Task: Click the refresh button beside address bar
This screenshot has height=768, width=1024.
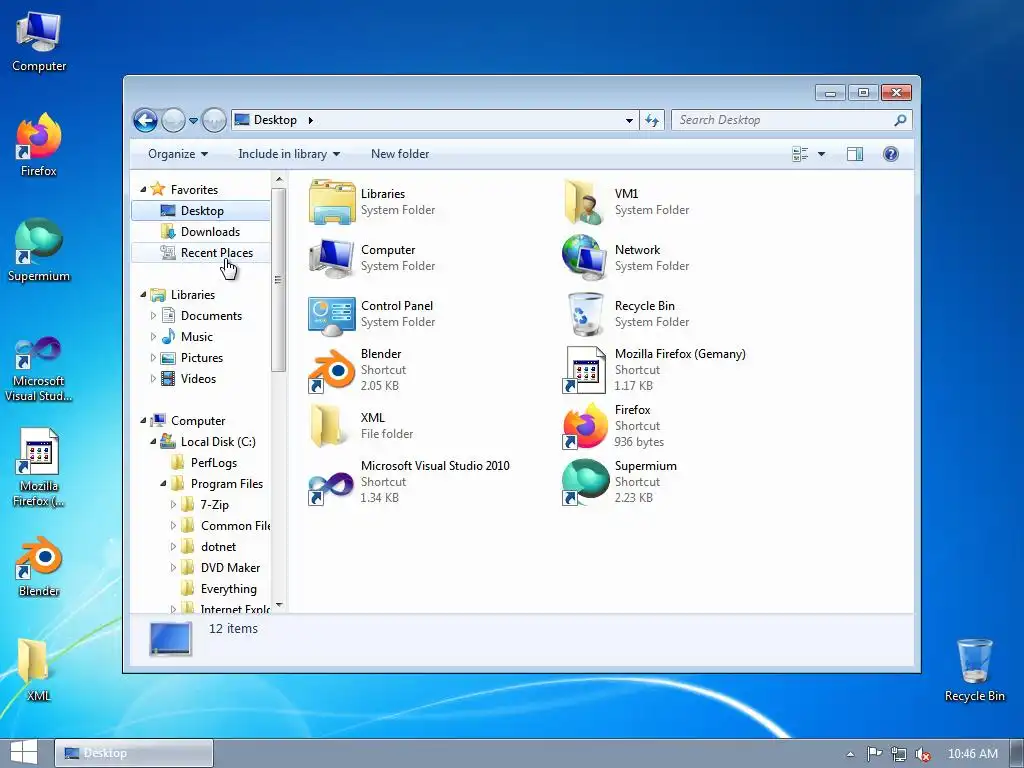Action: (652, 120)
